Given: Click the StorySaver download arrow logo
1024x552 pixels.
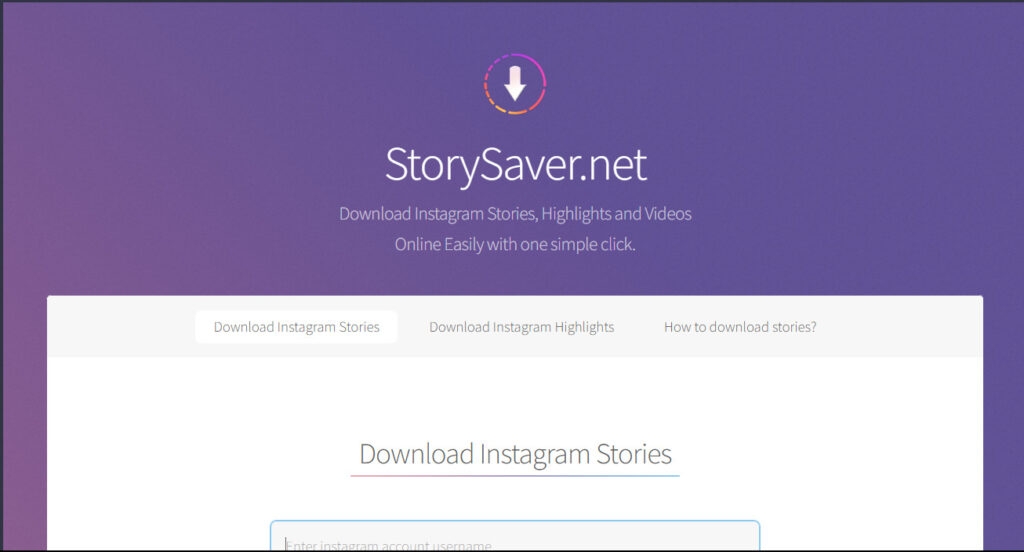Looking at the screenshot, I should tap(515, 84).
